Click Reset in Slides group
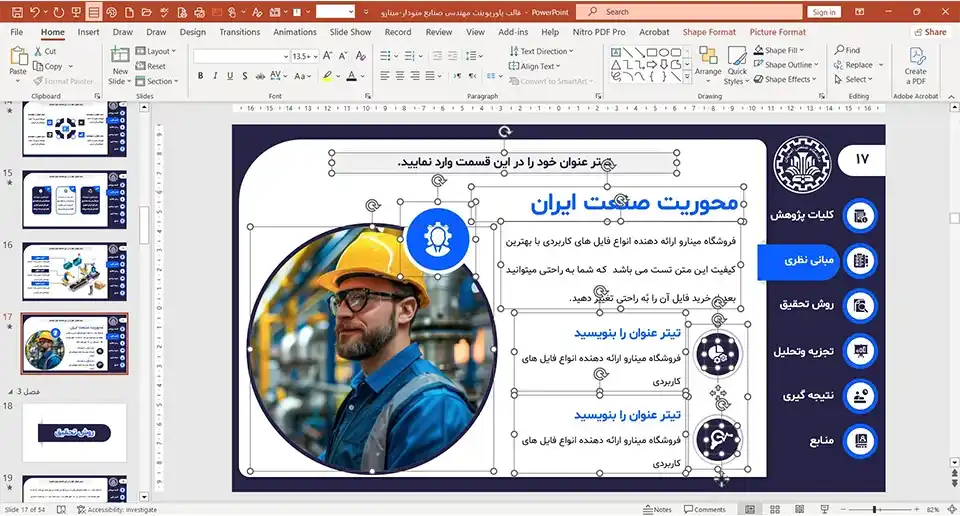The image size is (960, 516). 151,66
